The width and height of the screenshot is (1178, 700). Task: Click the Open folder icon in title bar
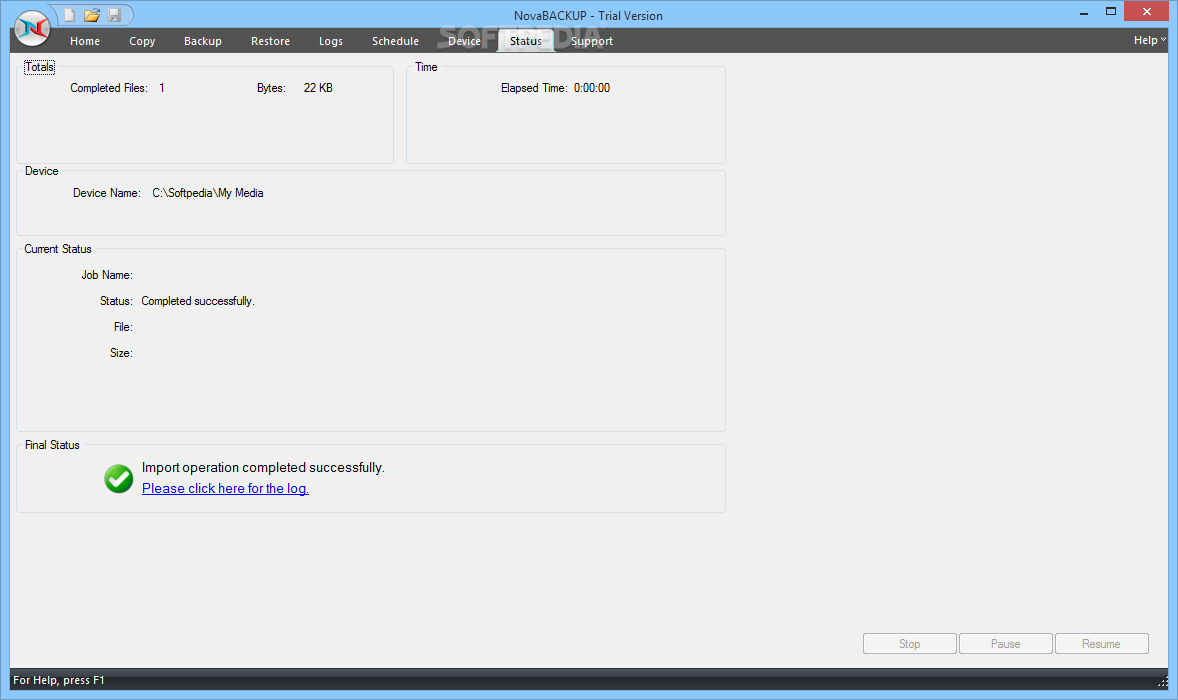pos(92,15)
